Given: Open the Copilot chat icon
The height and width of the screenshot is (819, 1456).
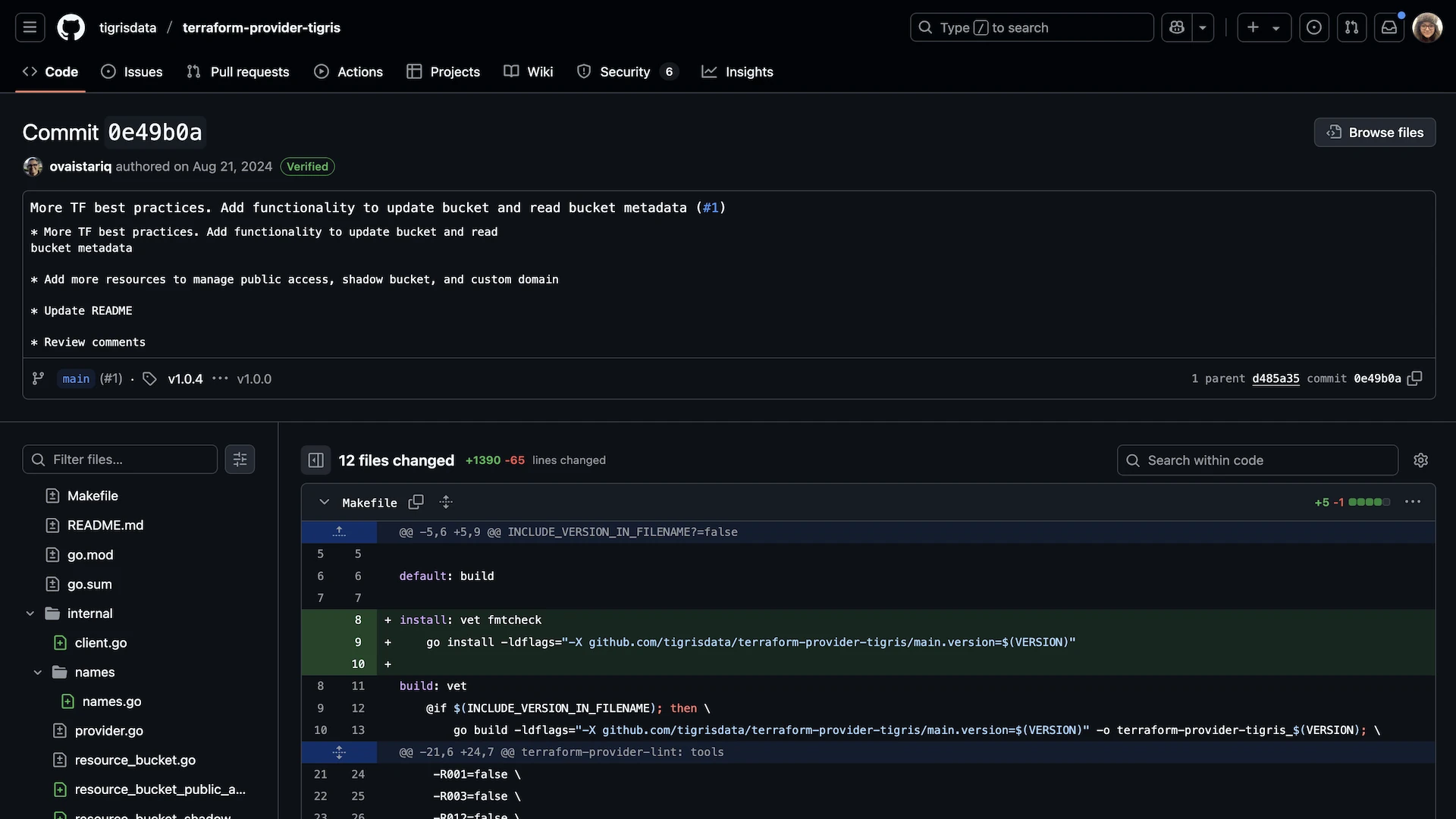Looking at the screenshot, I should (x=1176, y=27).
